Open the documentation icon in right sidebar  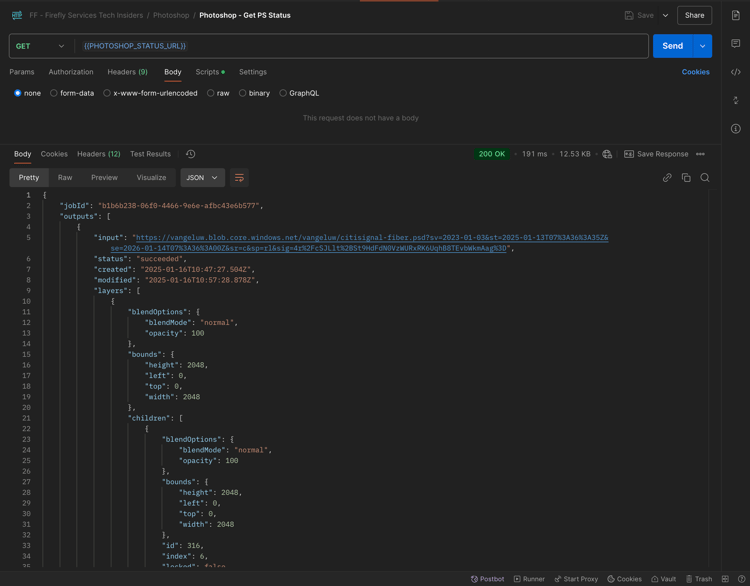(x=736, y=15)
